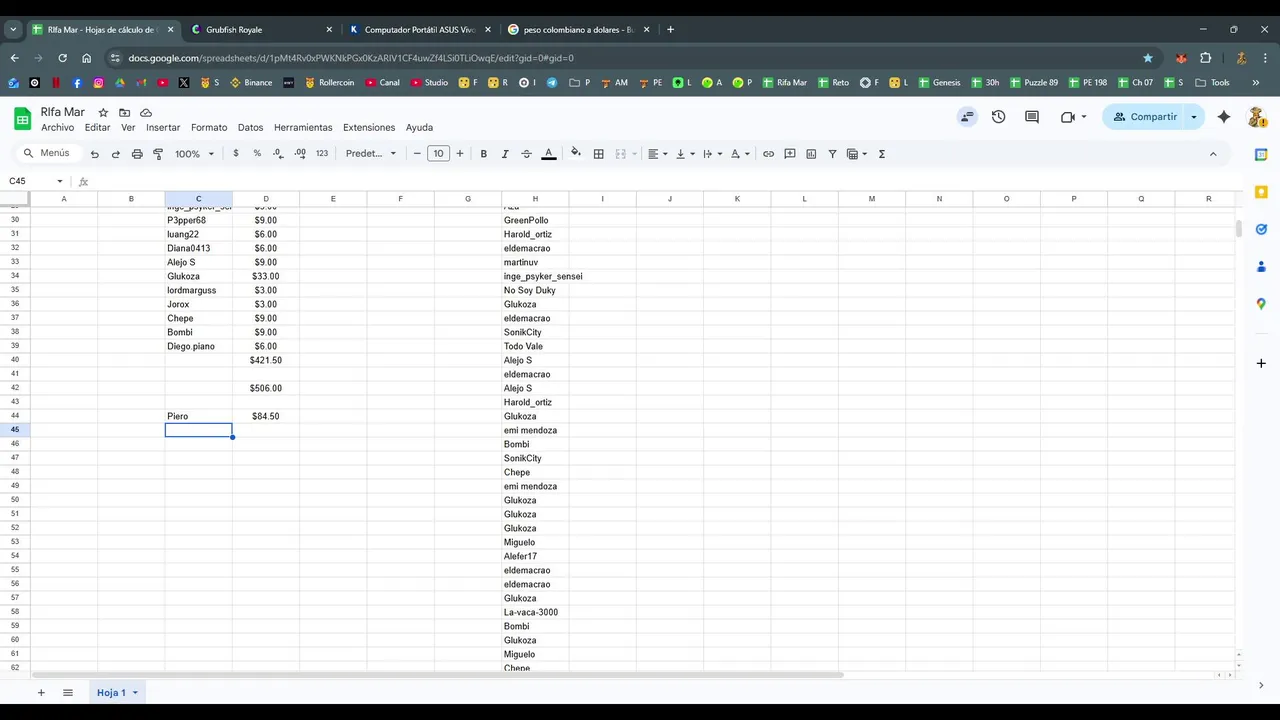Toggle bold formatting

coord(484,154)
